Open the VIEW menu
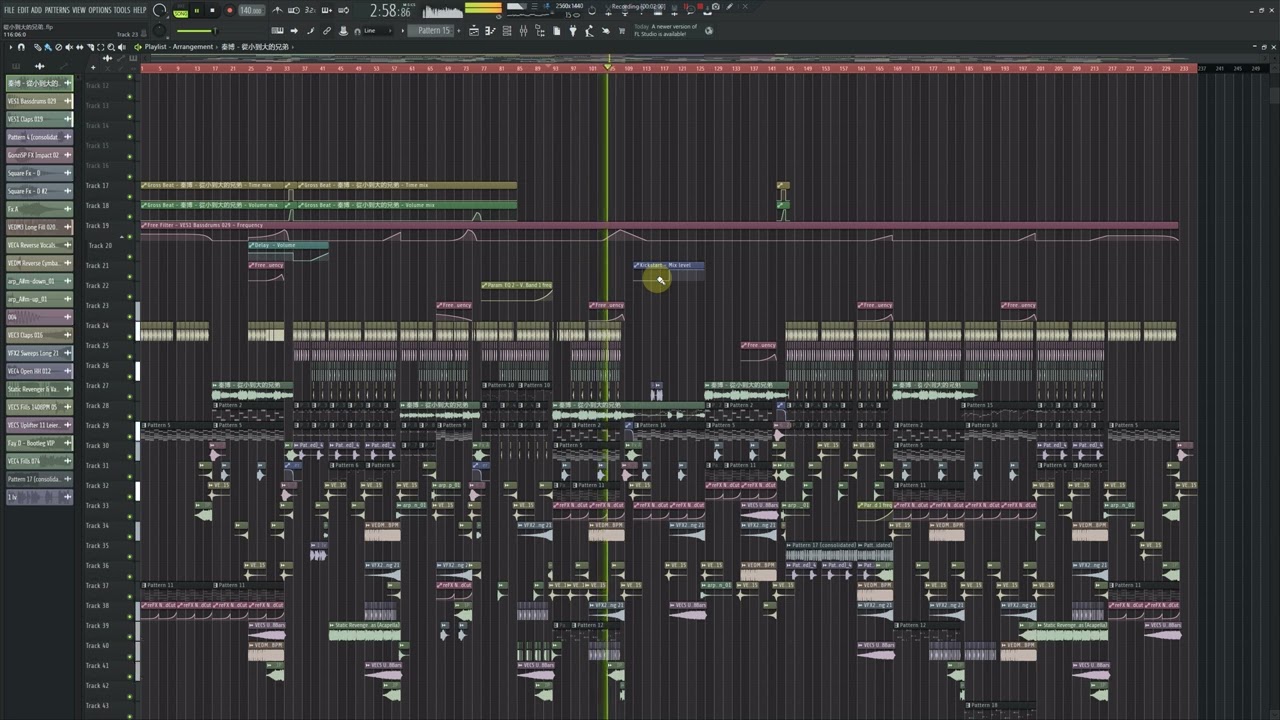The width and height of the screenshot is (1280, 720). tap(79, 10)
